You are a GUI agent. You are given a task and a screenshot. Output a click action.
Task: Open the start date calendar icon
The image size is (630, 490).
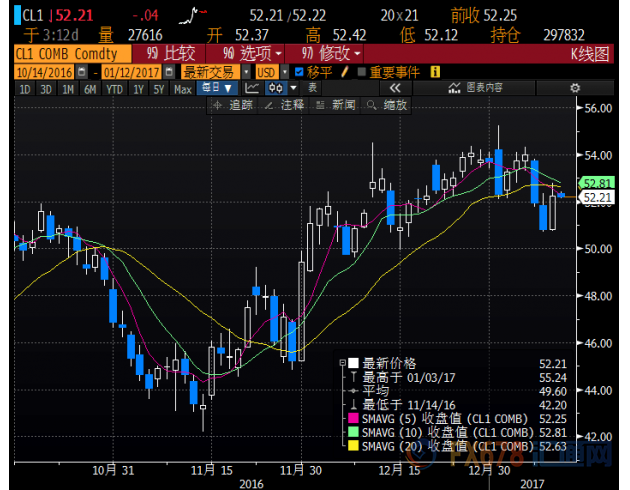83,72
